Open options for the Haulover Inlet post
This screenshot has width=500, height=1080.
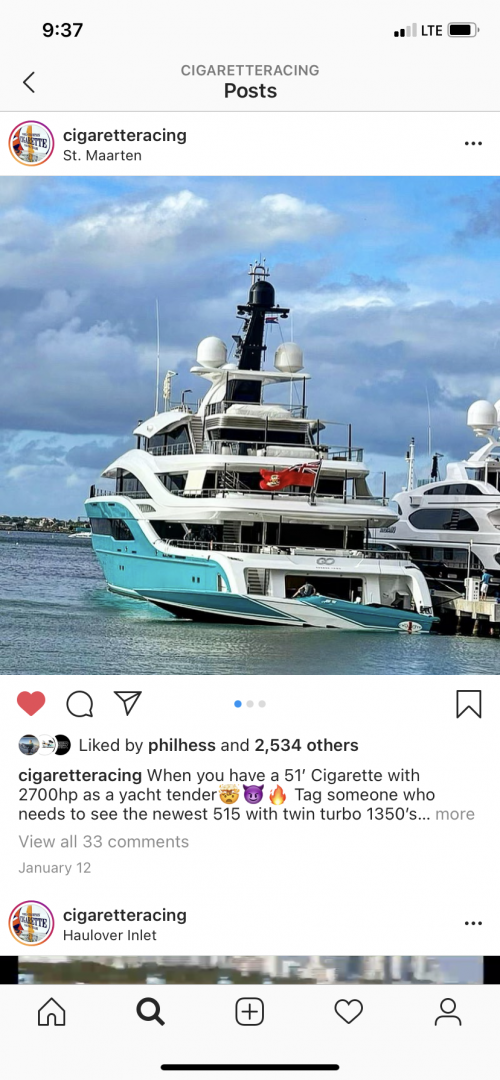(473, 923)
